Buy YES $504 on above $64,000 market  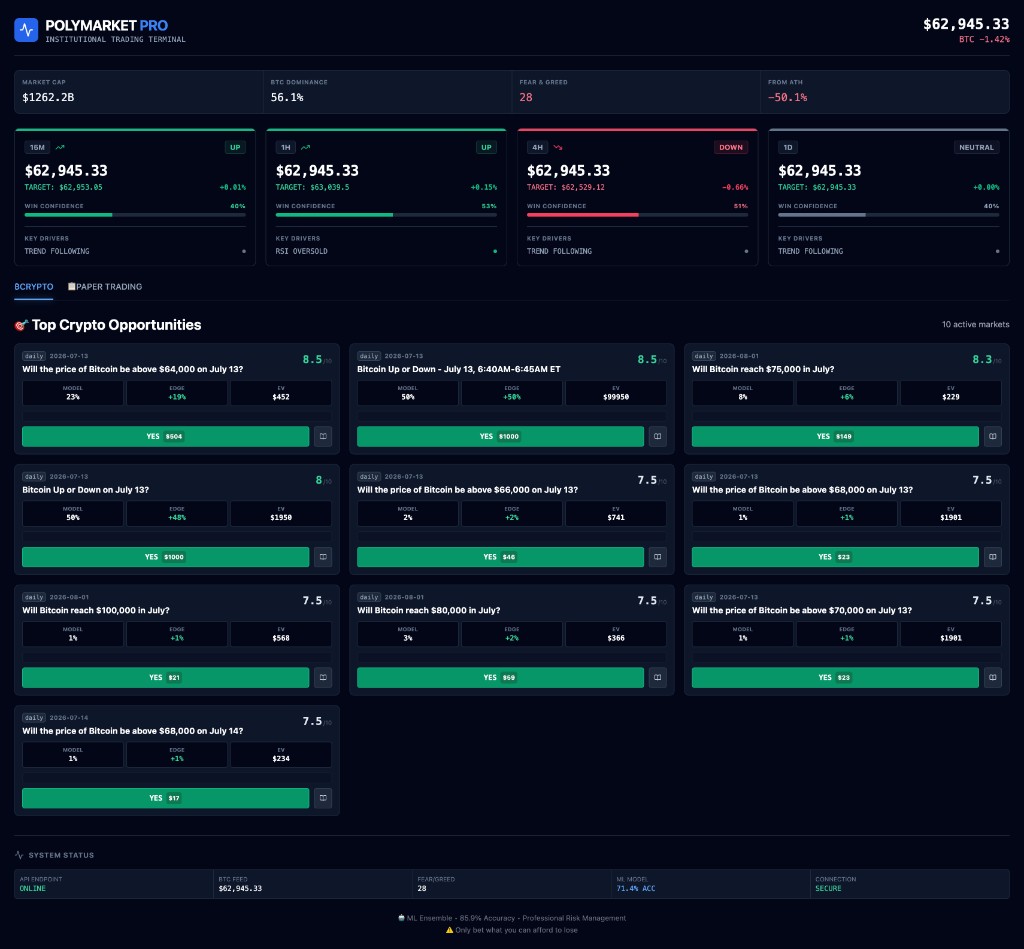point(166,436)
